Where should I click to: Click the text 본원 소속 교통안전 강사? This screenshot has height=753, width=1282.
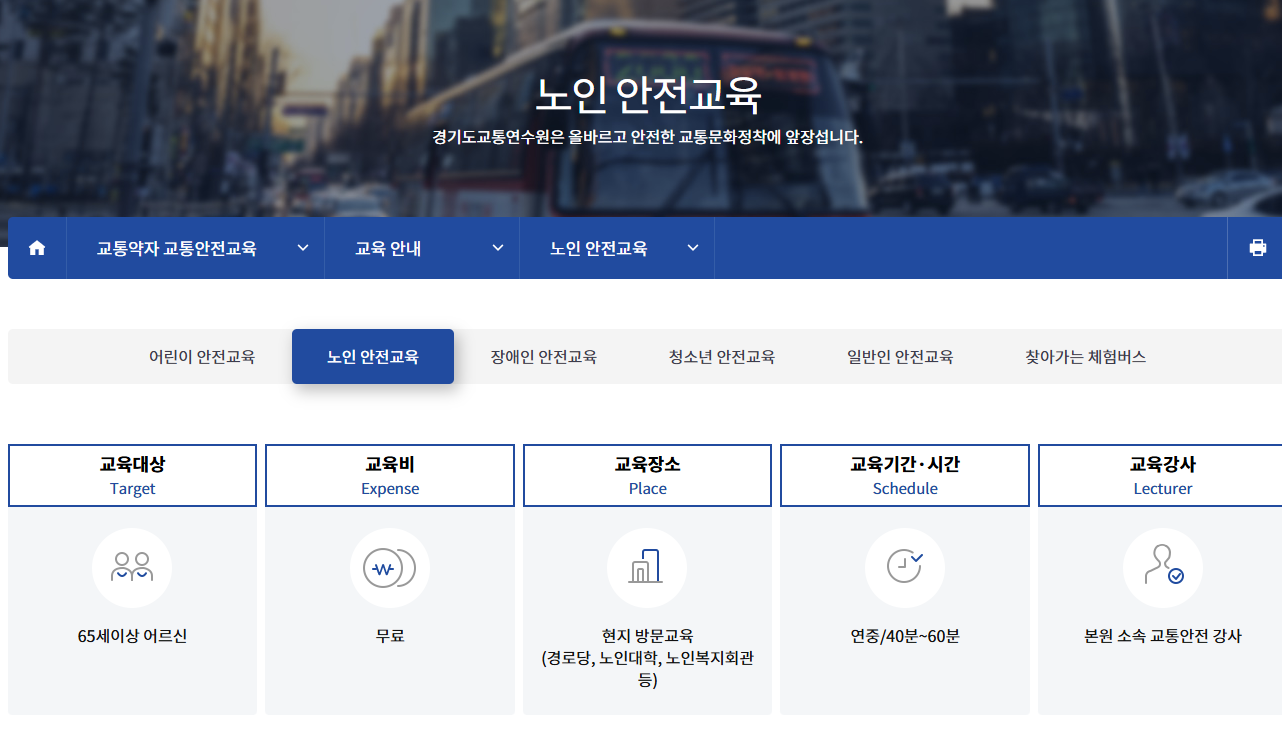[x=1163, y=636]
